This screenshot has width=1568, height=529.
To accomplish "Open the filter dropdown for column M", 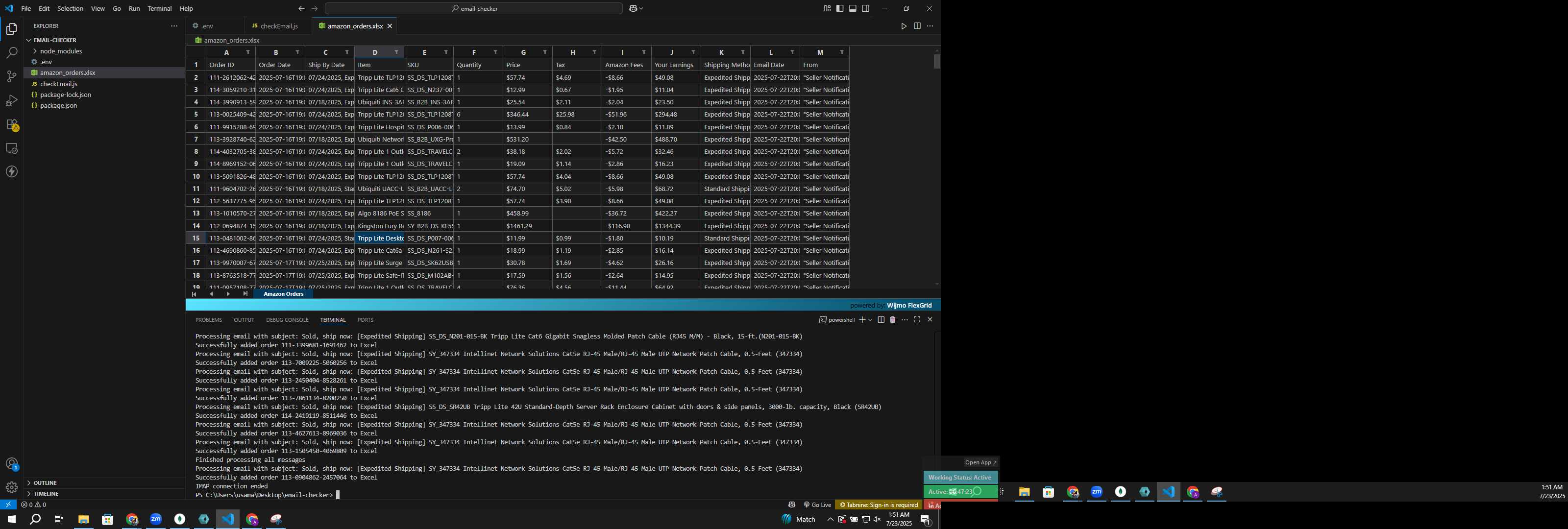I will click(x=842, y=52).
